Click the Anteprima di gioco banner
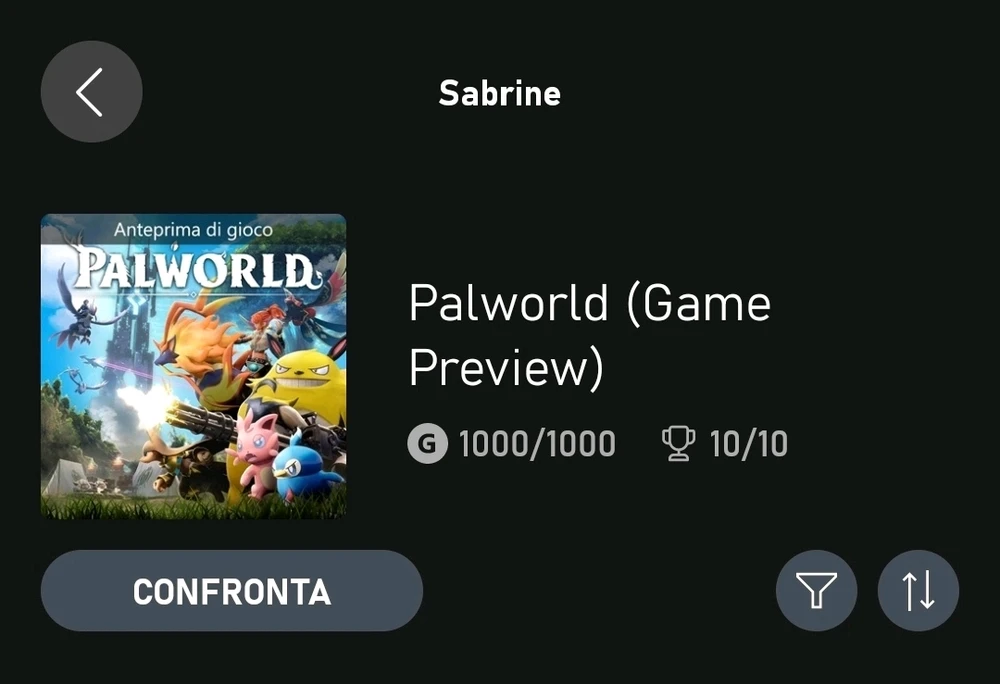Screen dimensions: 1000x684 pyautogui.click(x=193, y=229)
